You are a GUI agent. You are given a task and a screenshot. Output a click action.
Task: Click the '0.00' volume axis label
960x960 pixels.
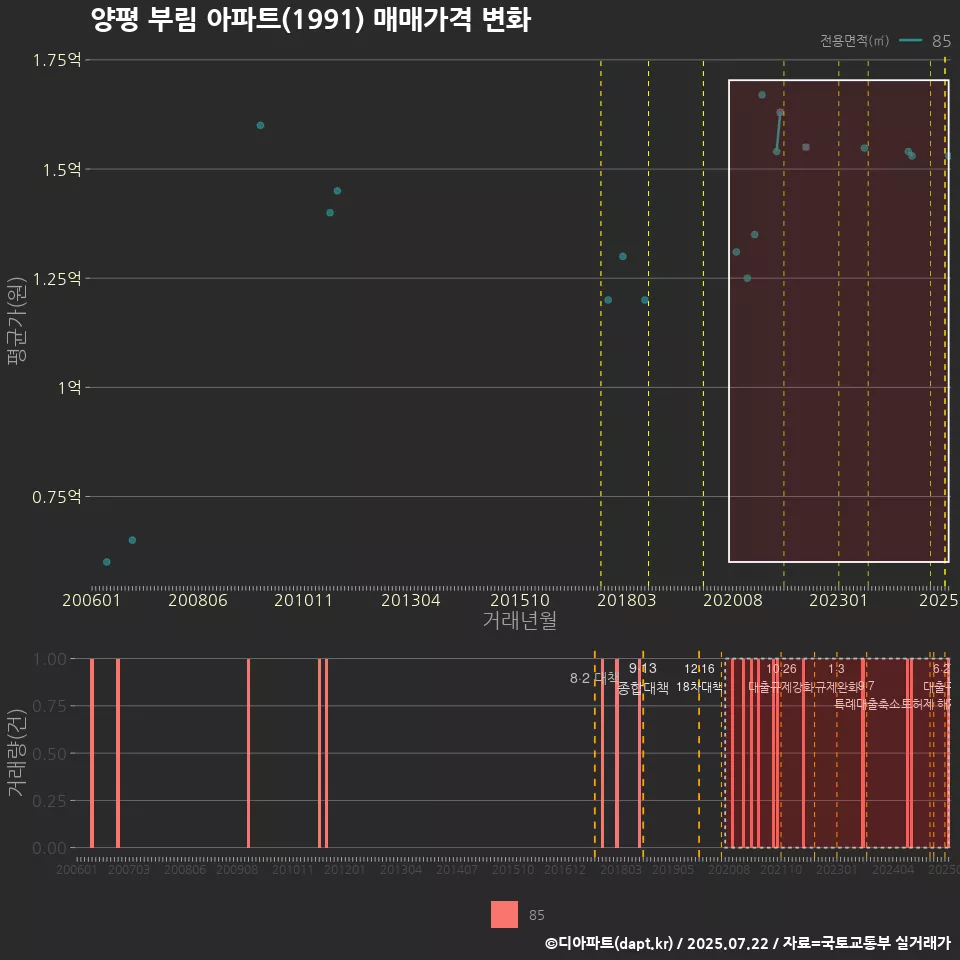(x=50, y=848)
